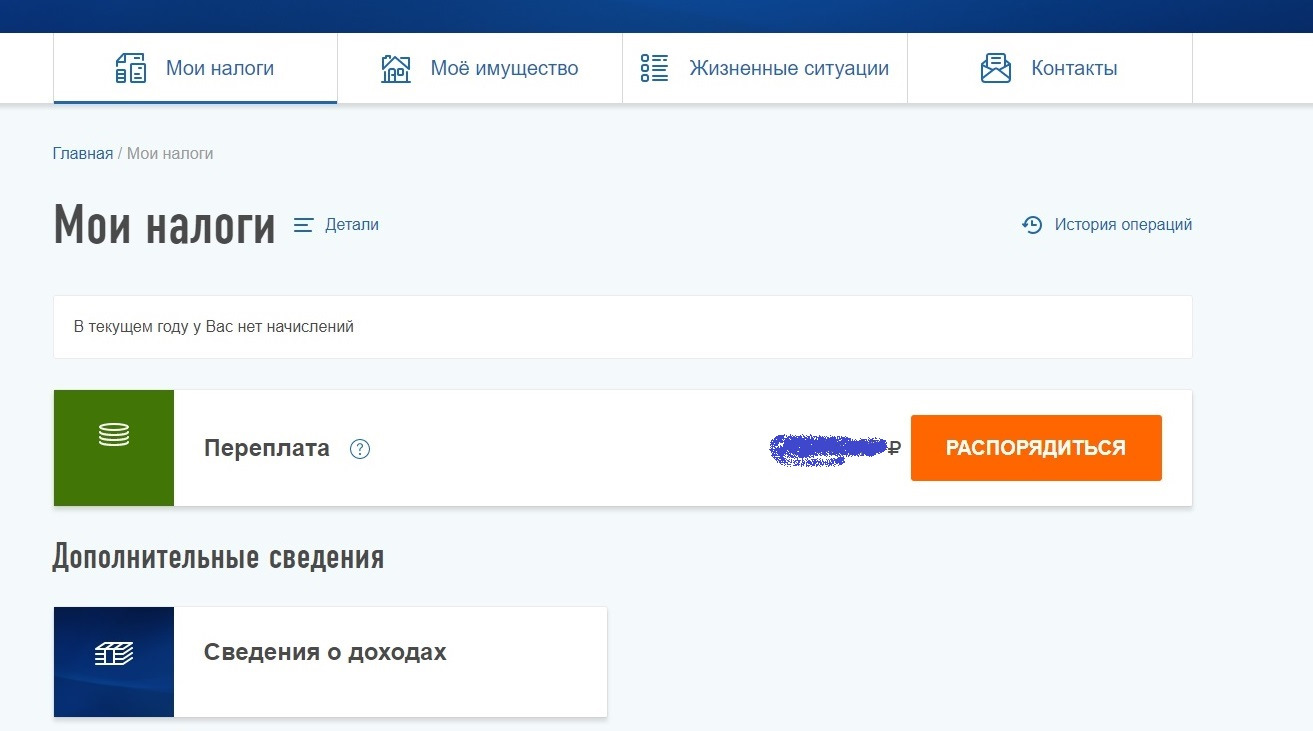Image resolution: width=1313 pixels, height=731 pixels.
Task: Click the clock icon beside История операций
Action: coord(1032,225)
